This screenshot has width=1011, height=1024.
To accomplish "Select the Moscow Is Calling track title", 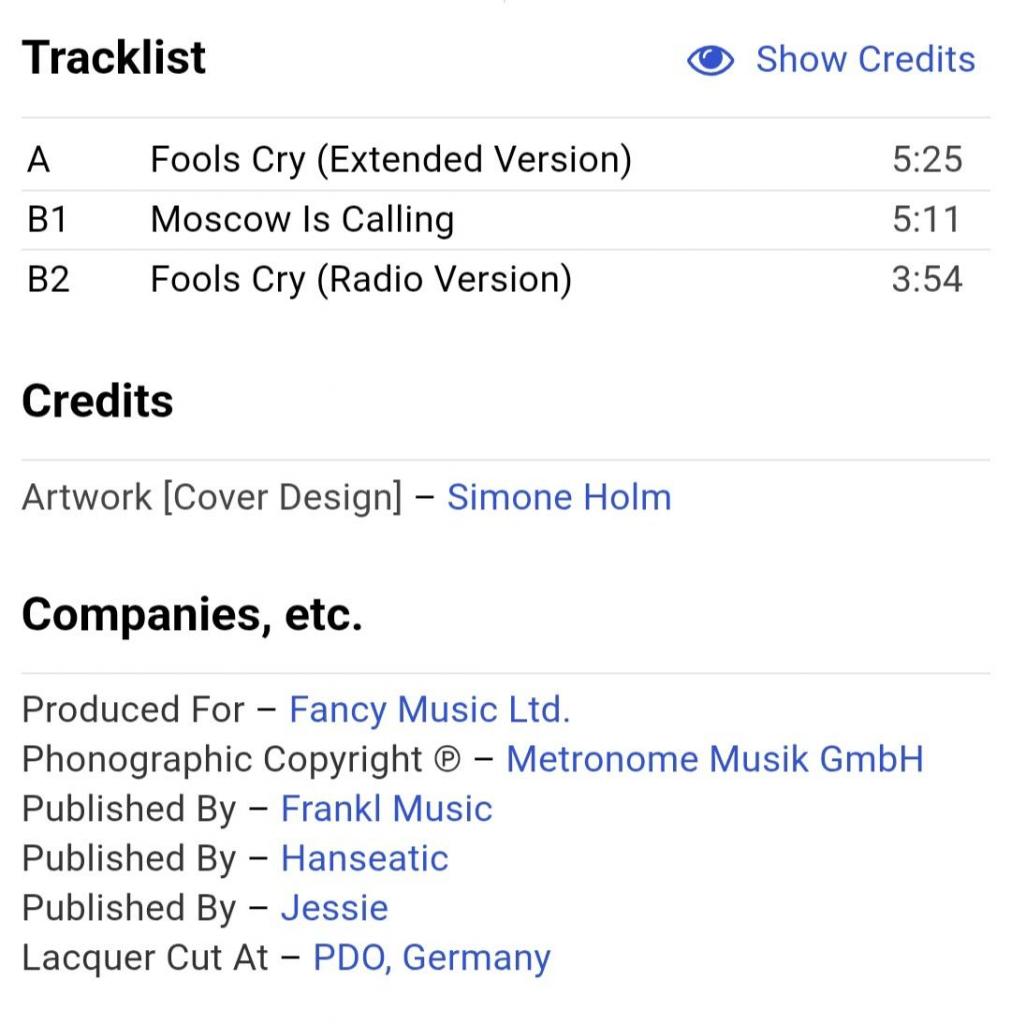I will [302, 219].
